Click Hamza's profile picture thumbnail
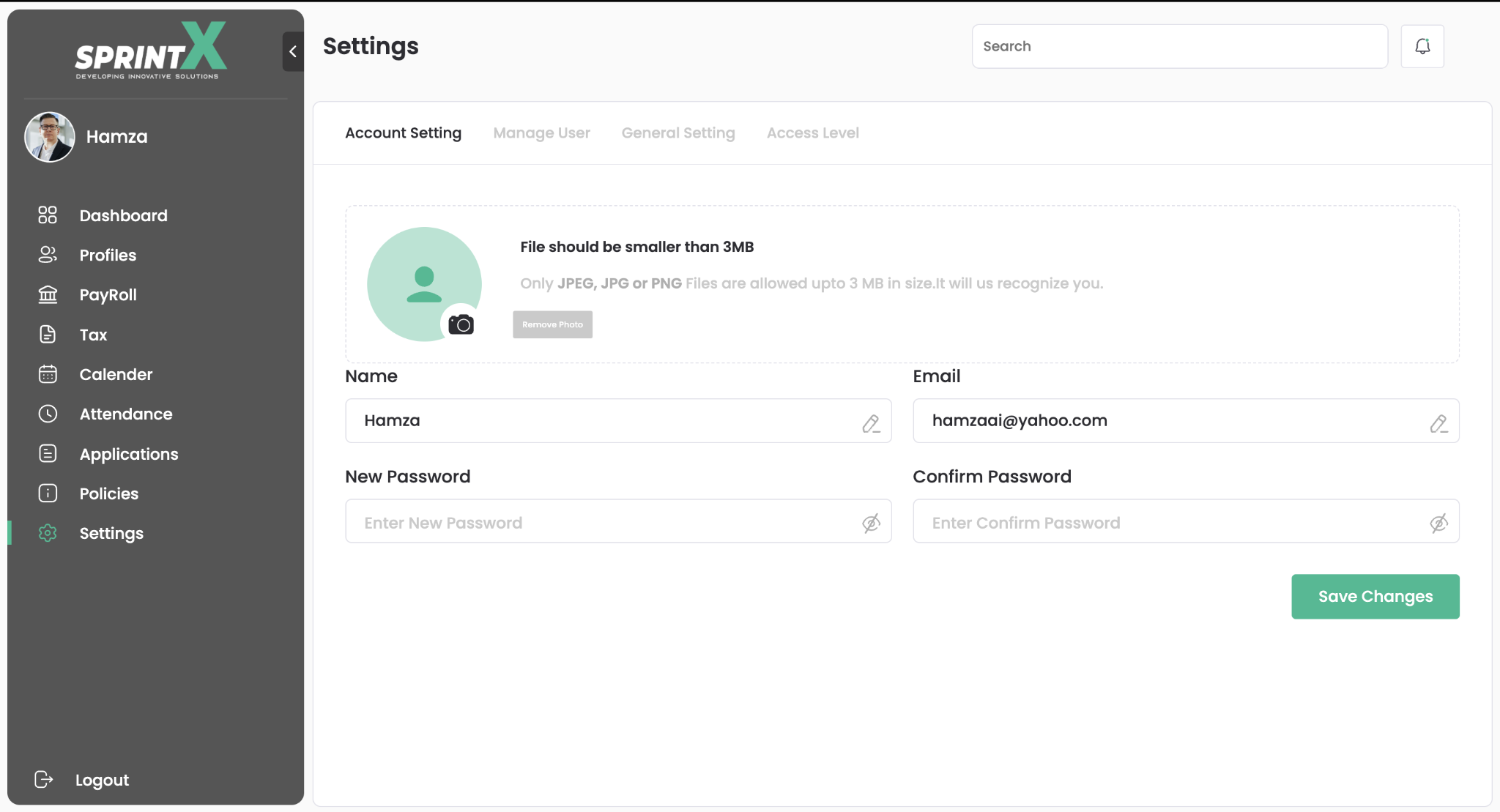 [50, 137]
